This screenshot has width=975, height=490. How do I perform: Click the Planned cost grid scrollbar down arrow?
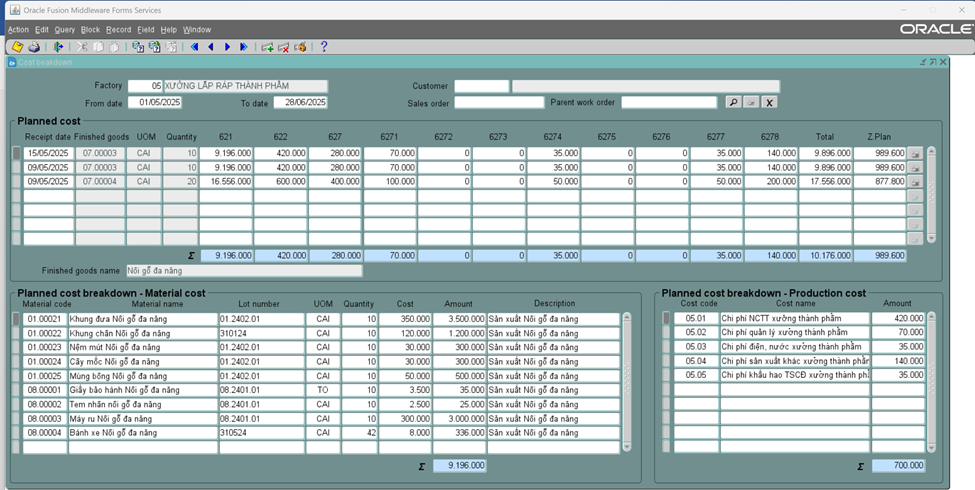932,239
